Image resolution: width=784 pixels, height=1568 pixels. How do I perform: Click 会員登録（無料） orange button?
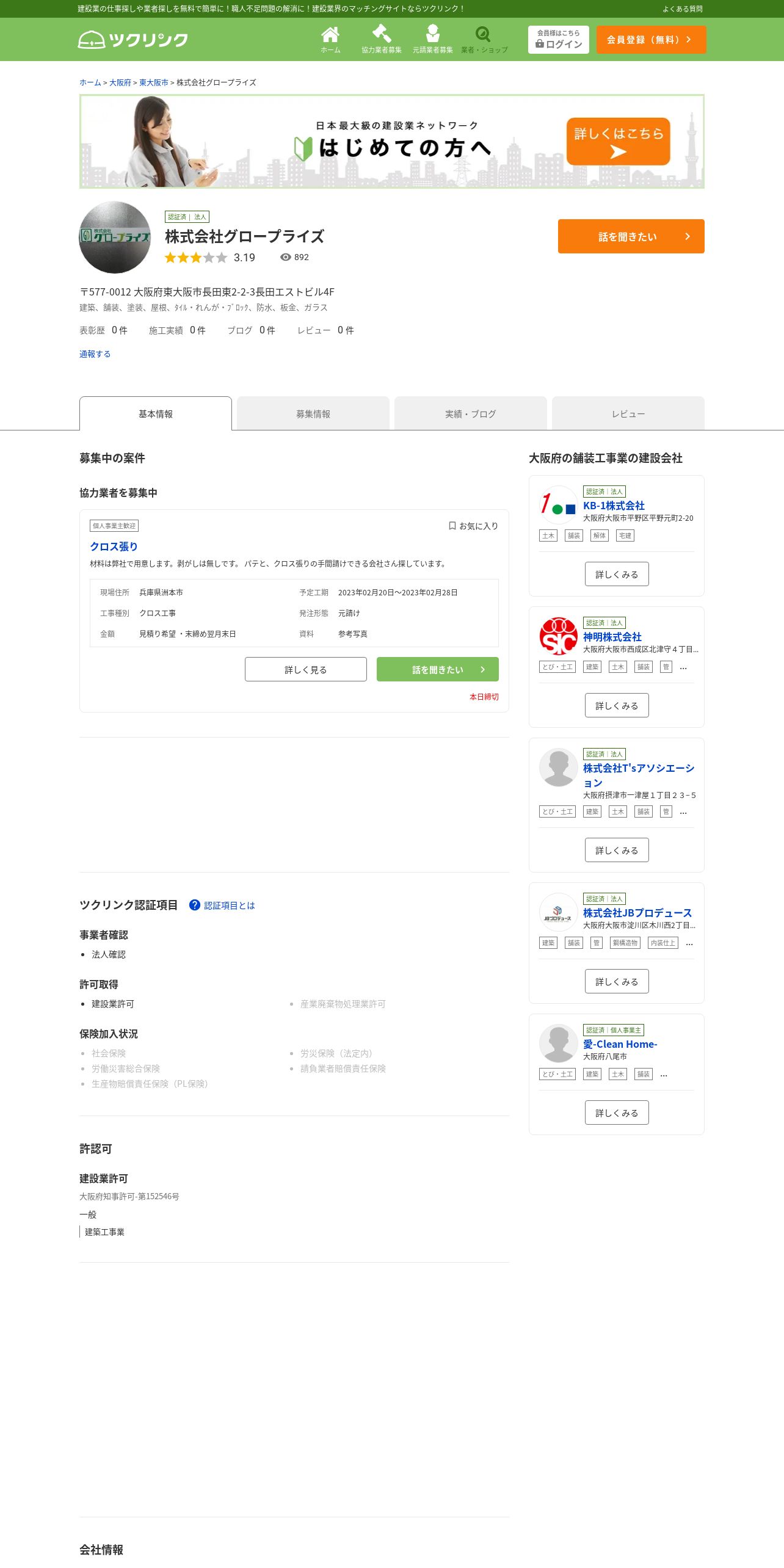[651, 40]
